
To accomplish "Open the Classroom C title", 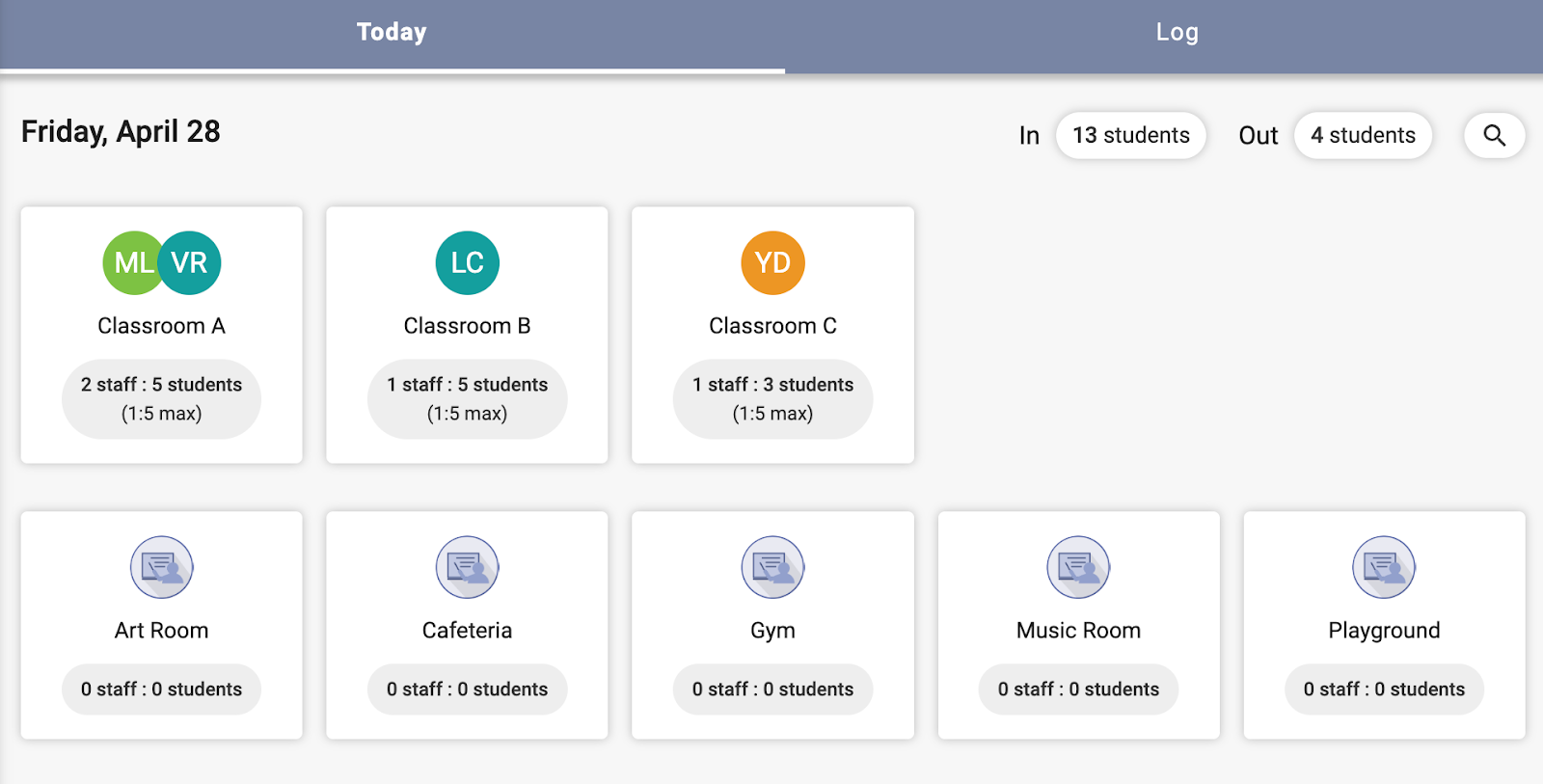I will tap(772, 326).
